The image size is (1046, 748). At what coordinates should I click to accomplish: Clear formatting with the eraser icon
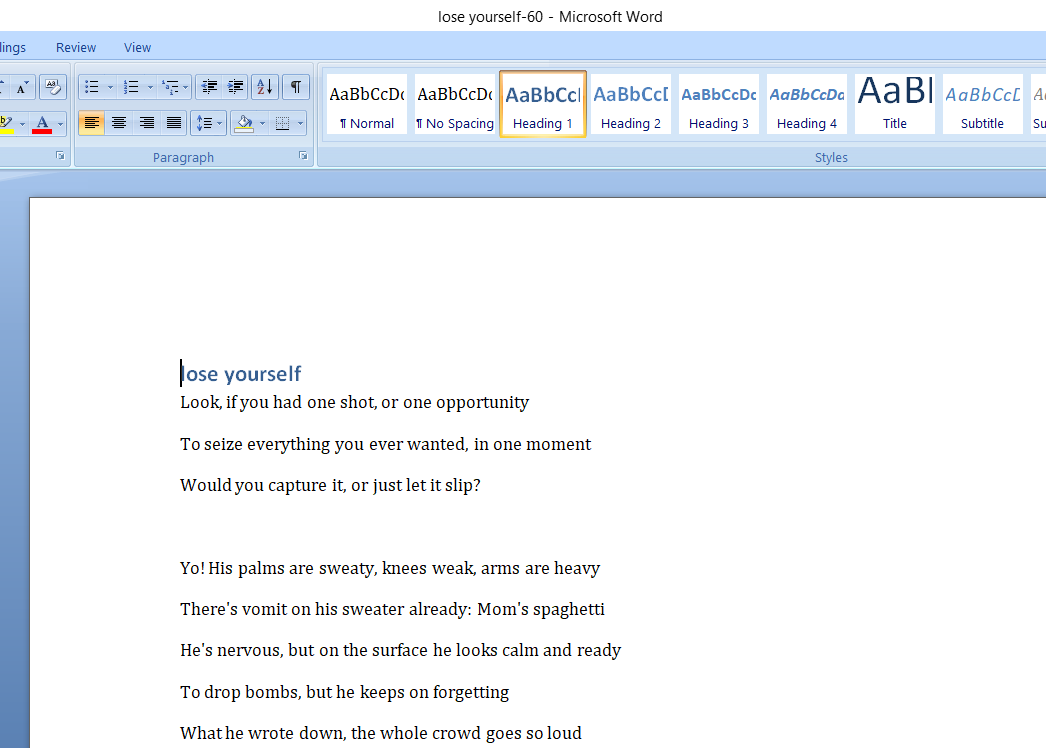click(53, 87)
